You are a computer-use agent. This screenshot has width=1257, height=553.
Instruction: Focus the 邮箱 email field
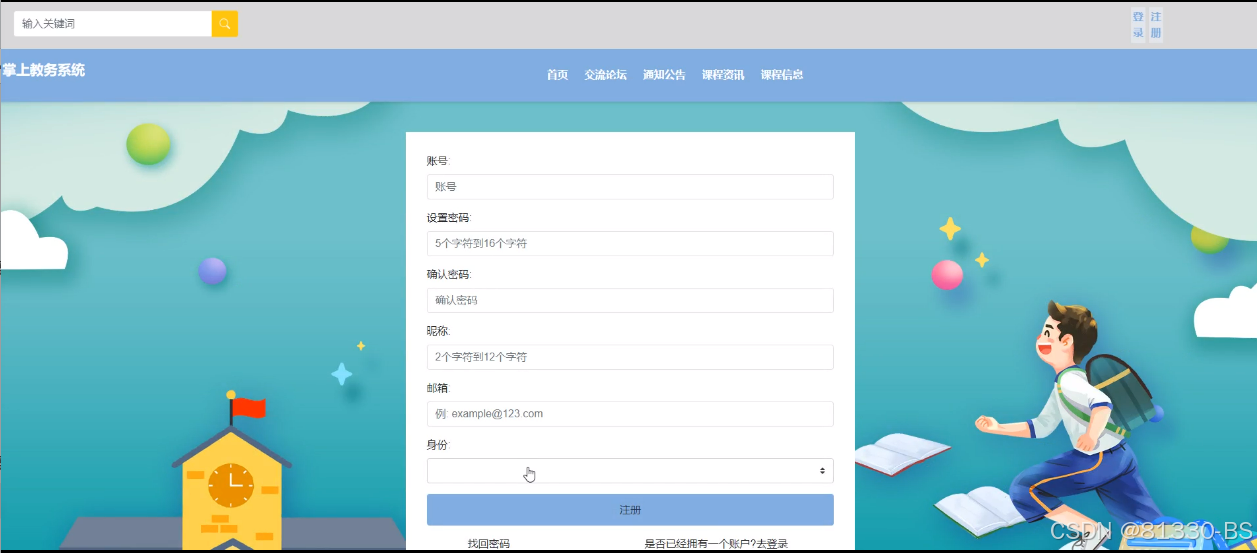pos(630,414)
